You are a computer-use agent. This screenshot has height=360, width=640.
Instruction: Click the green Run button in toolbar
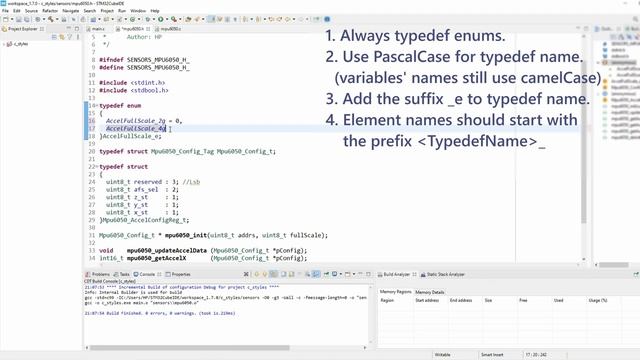point(160,19)
